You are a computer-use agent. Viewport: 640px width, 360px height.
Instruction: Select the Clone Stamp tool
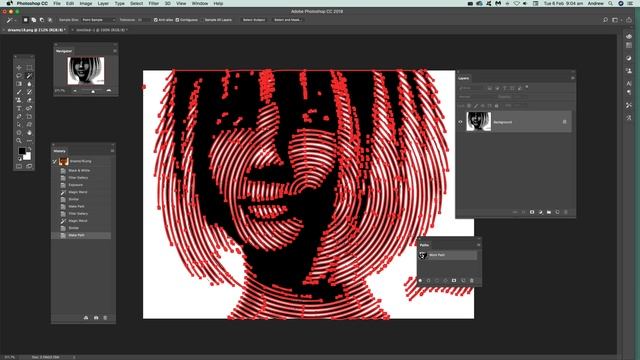19,100
